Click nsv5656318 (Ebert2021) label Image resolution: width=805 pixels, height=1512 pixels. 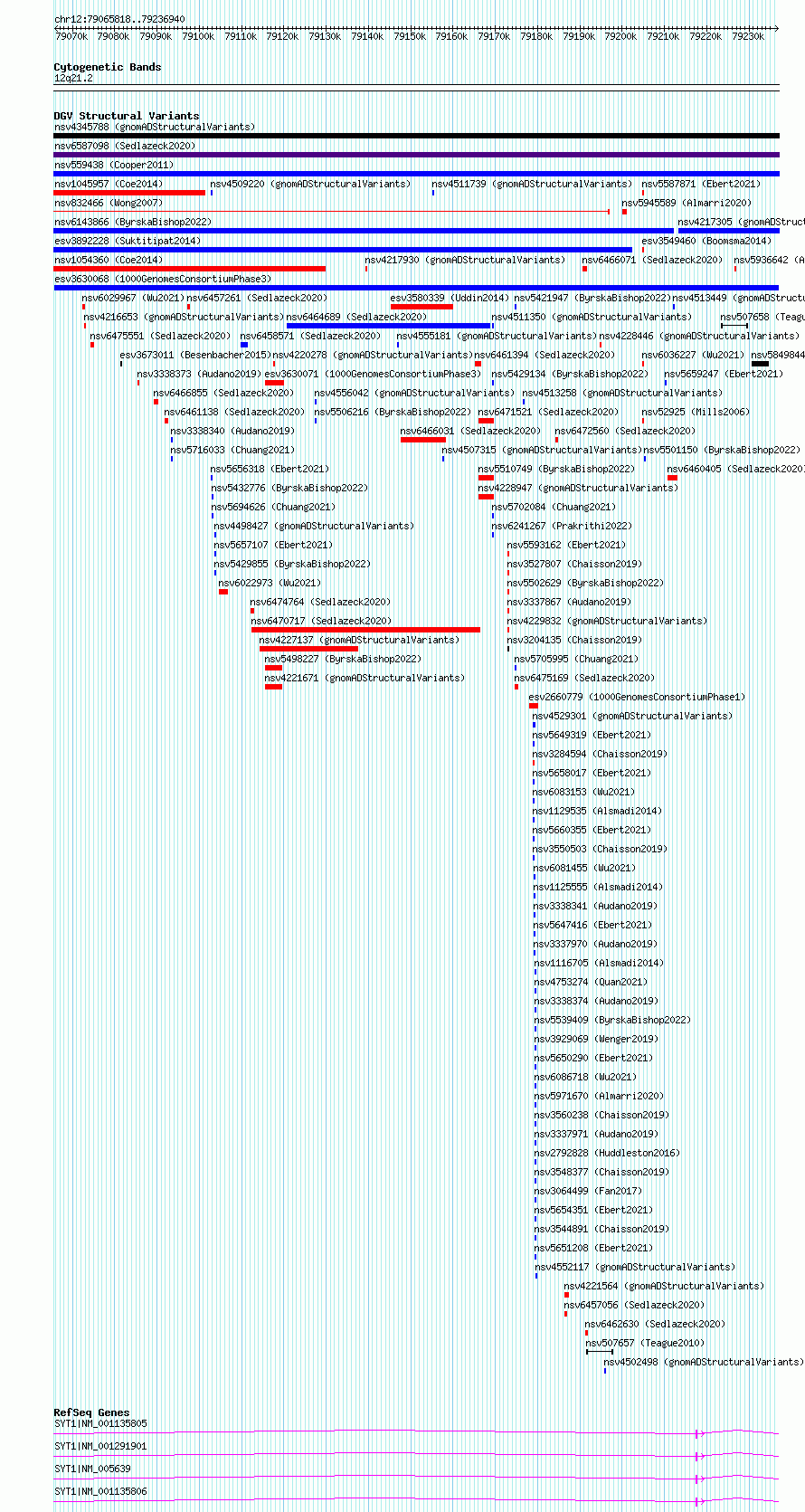point(270,470)
